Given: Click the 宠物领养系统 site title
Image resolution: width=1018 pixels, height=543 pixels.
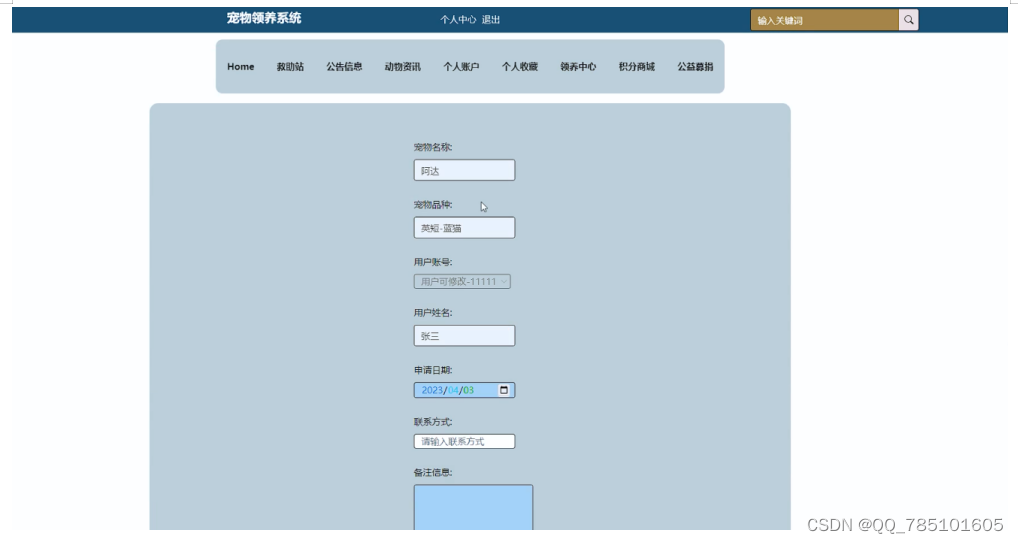Looking at the screenshot, I should (263, 18).
